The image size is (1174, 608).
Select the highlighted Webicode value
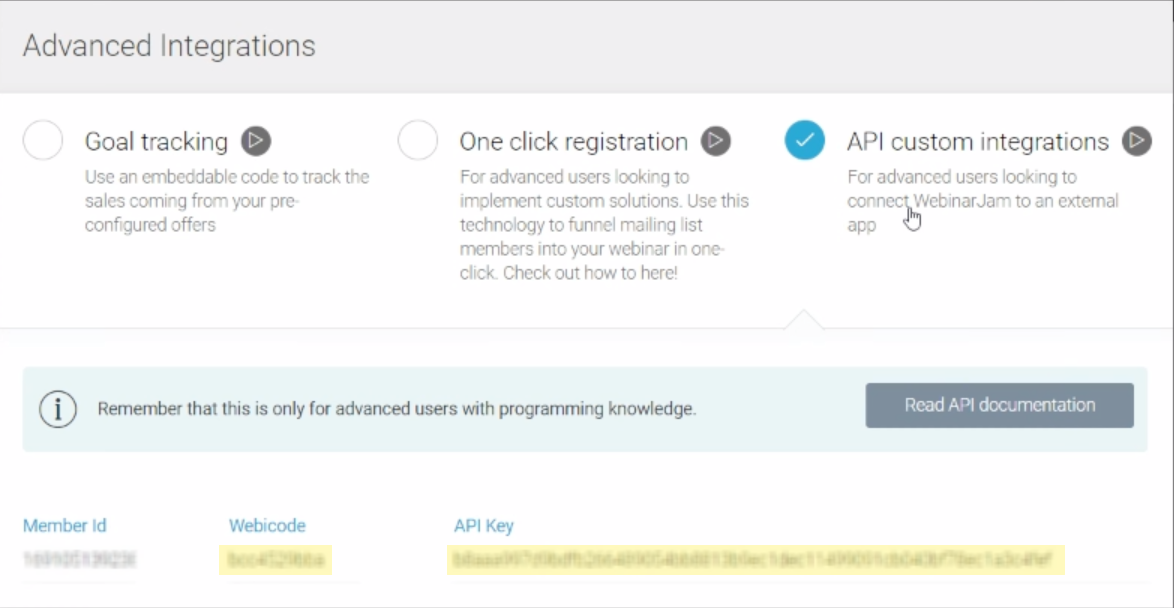point(275,561)
